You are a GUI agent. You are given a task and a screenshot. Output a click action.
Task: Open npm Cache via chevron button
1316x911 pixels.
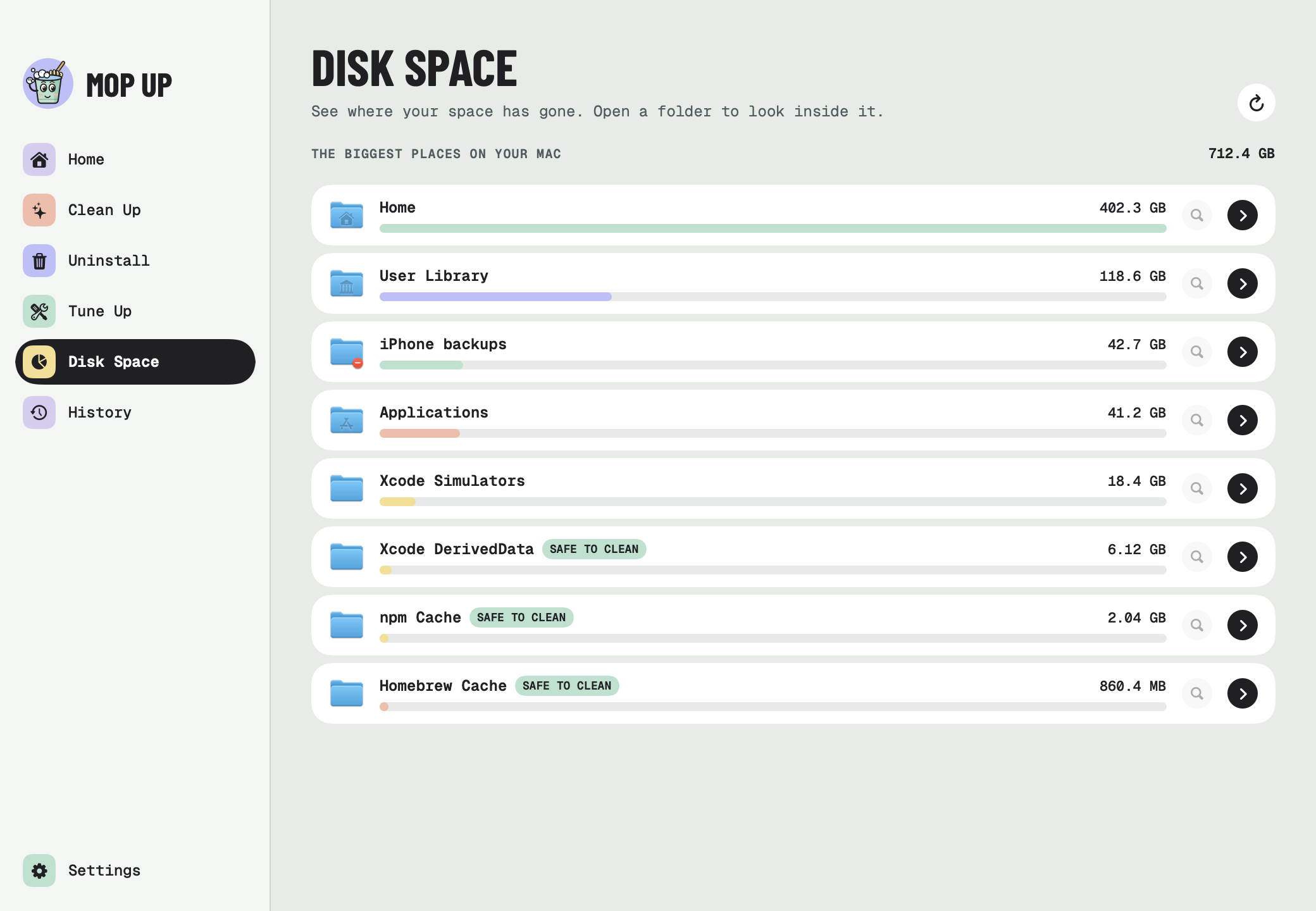1242,625
